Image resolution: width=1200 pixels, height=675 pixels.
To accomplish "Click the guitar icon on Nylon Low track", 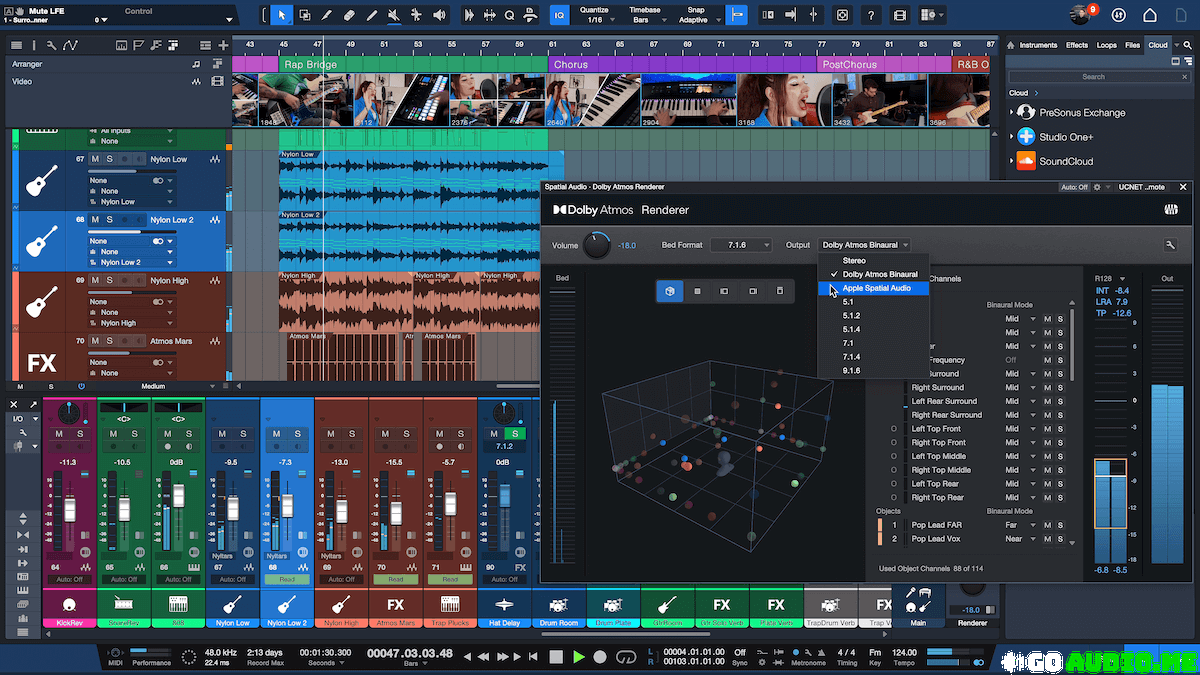I will 42,180.
